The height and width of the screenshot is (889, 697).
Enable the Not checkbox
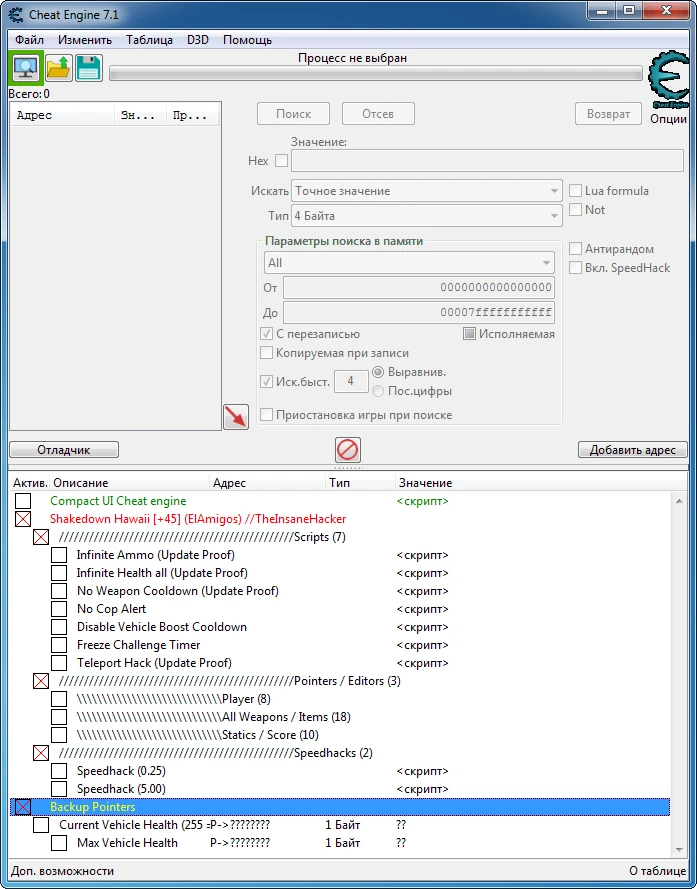pyautogui.click(x=575, y=209)
